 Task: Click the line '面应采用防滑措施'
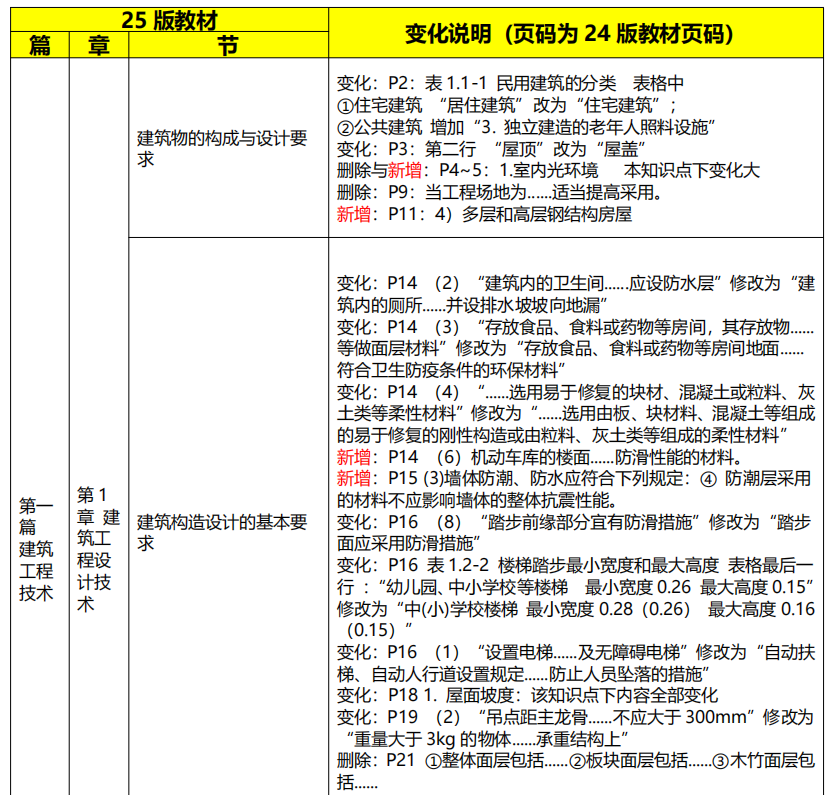coord(409,544)
